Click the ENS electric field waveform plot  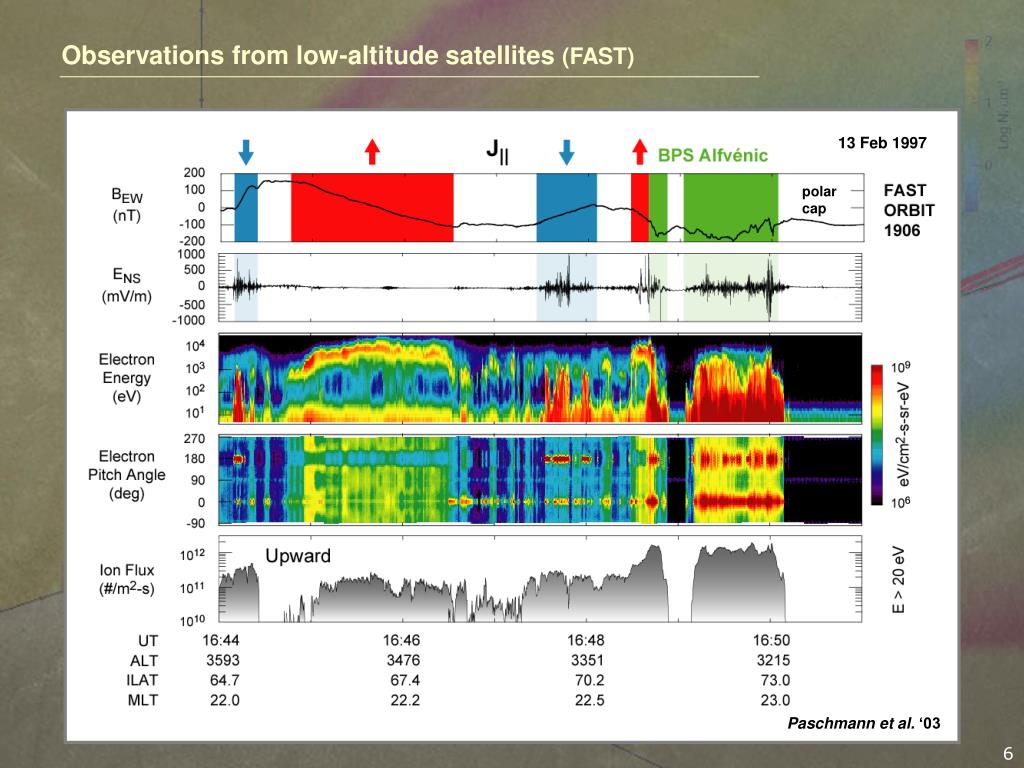[x=540, y=287]
